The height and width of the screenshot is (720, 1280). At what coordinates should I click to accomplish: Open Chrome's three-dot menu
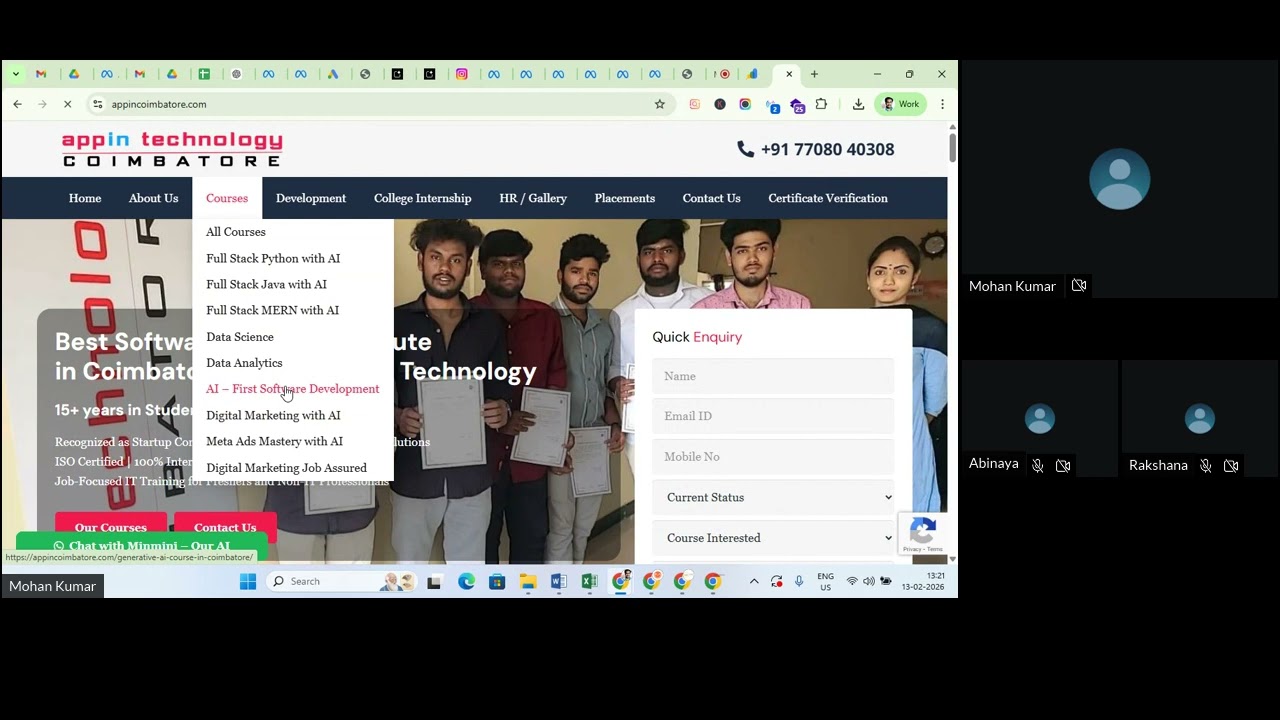point(942,104)
